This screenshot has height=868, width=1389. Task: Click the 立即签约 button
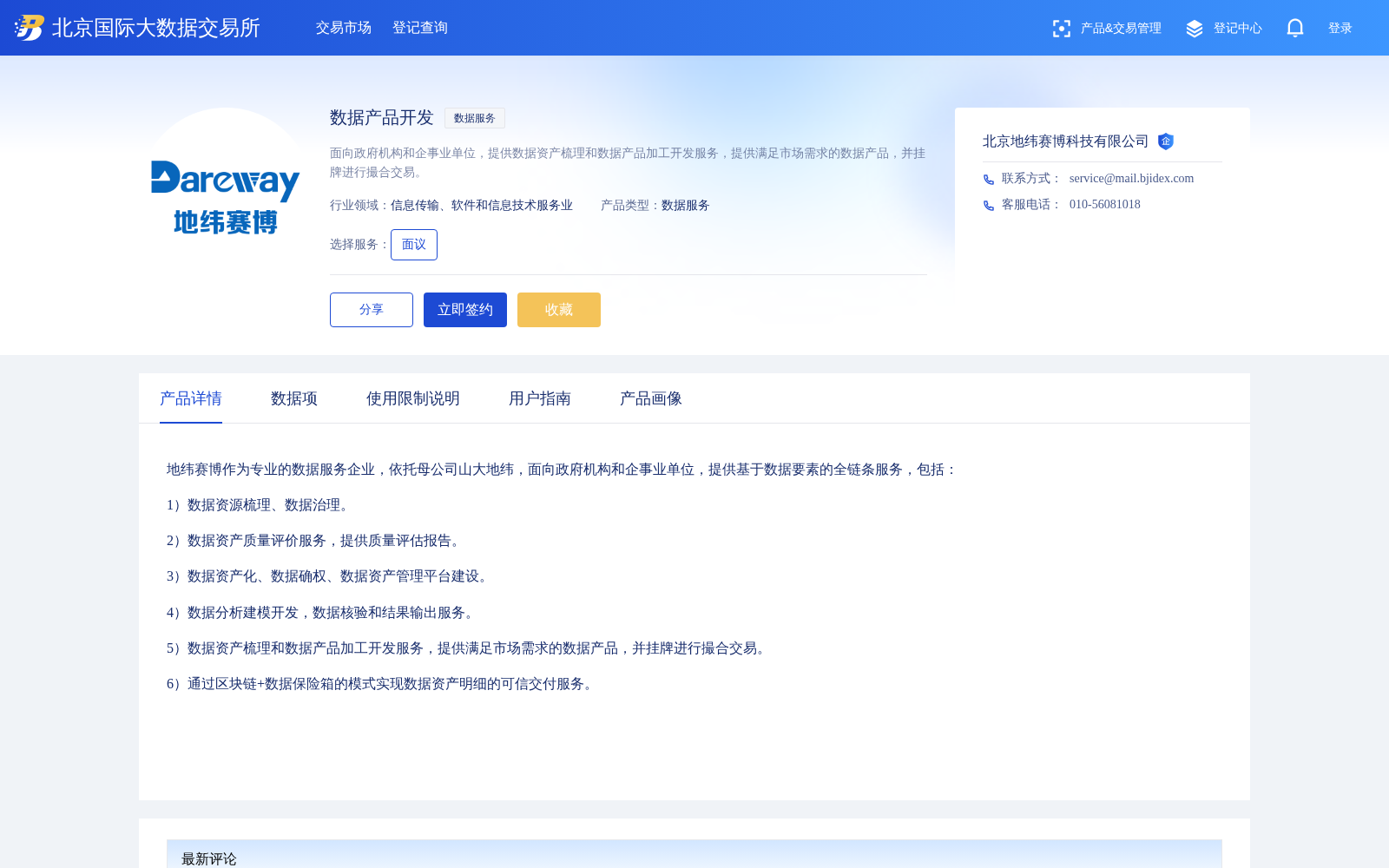(x=465, y=310)
